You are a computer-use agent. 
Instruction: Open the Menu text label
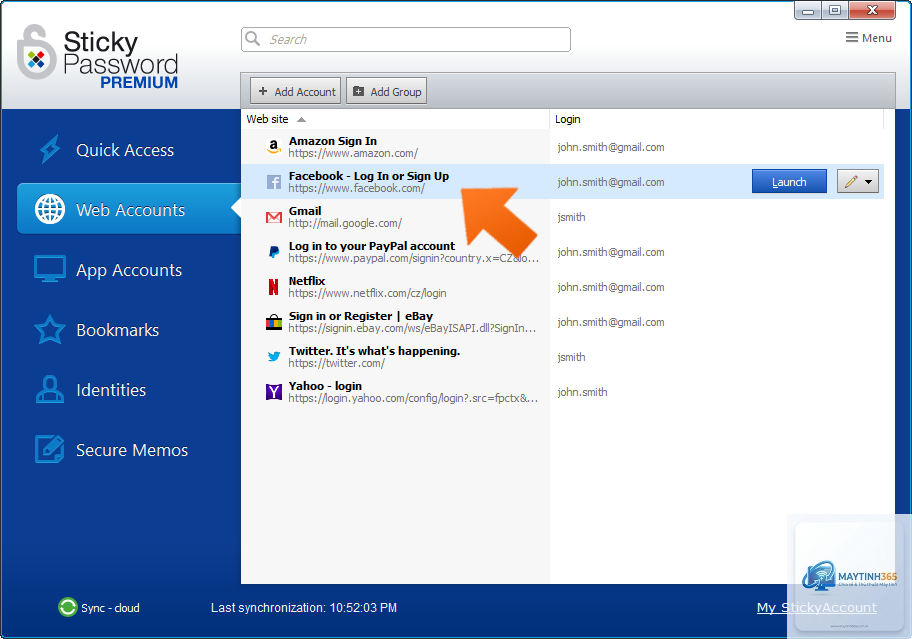[x=877, y=38]
